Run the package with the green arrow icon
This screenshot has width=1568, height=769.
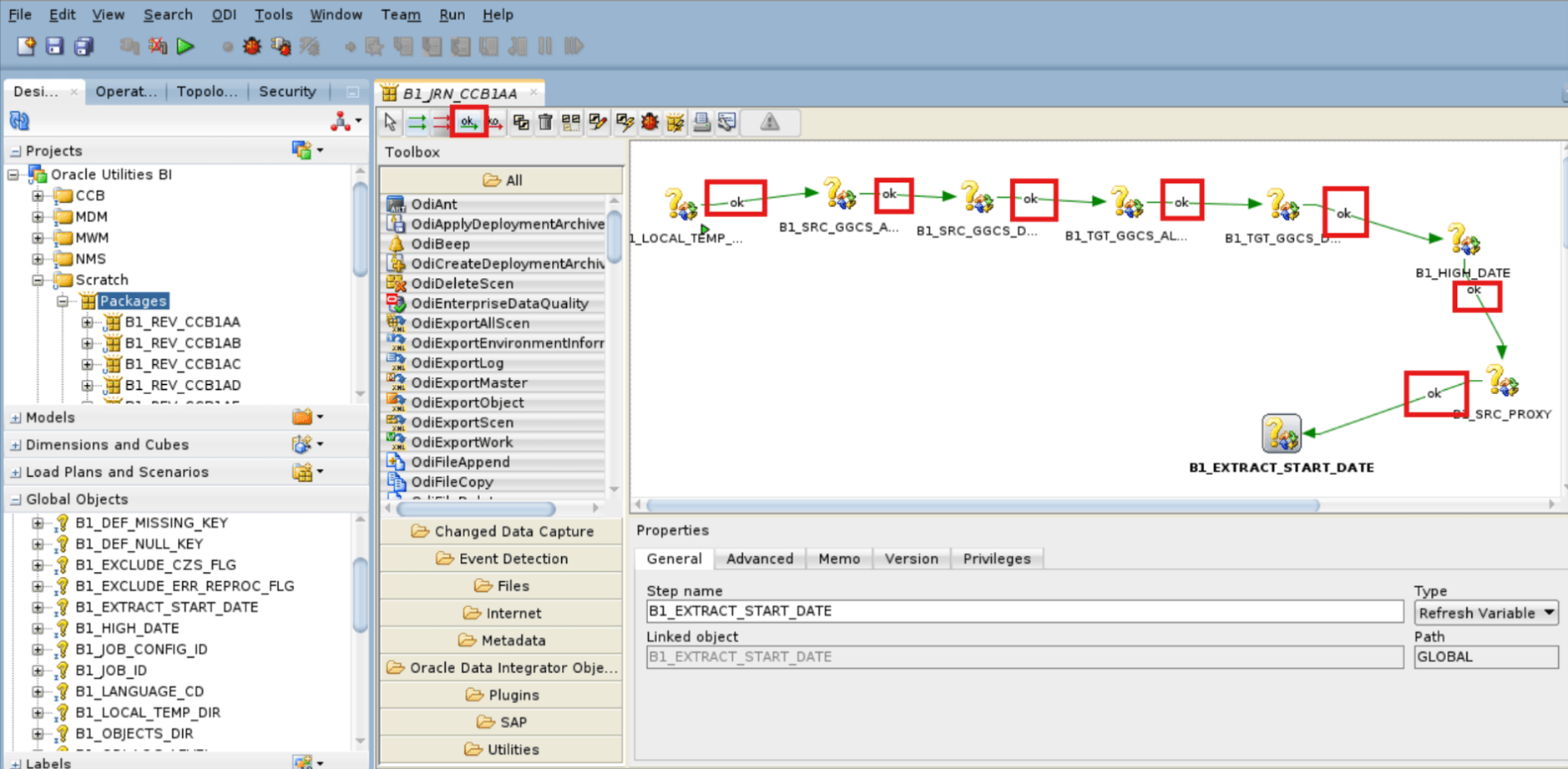point(185,46)
